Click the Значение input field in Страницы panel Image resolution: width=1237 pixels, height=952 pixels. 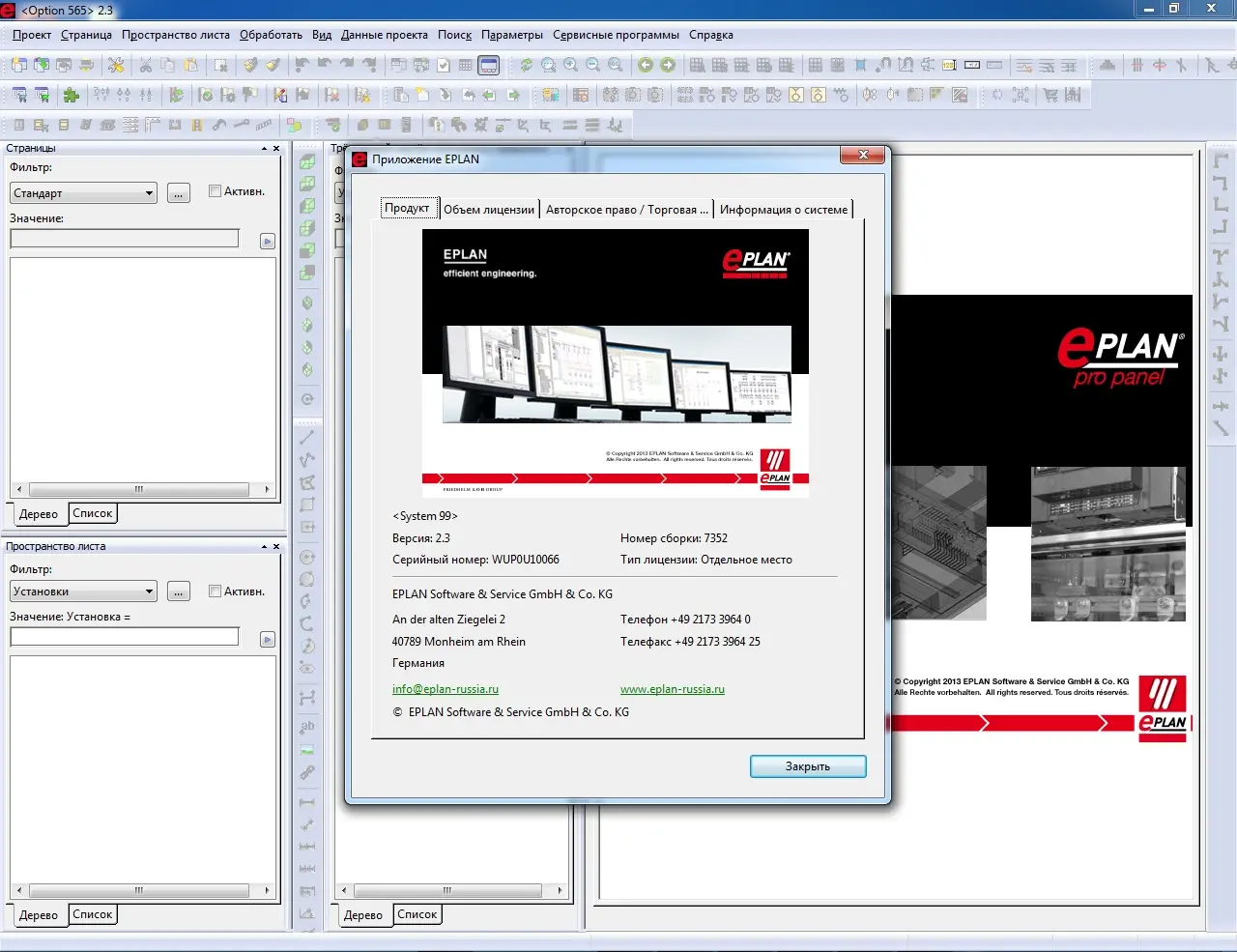click(x=125, y=238)
